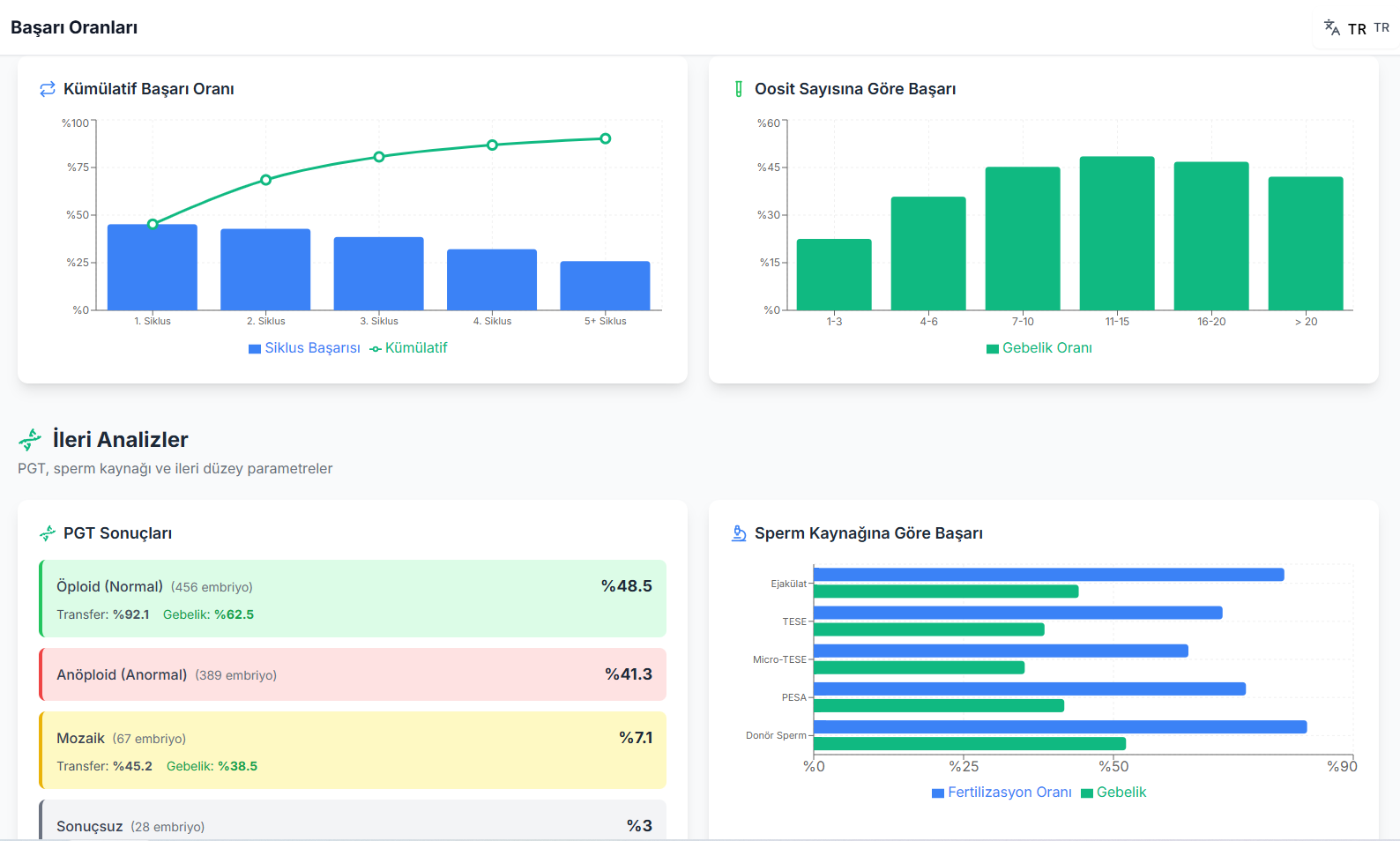Select the 1. Siklus blue bar
Screen dimensions: 1400x841
153,267
